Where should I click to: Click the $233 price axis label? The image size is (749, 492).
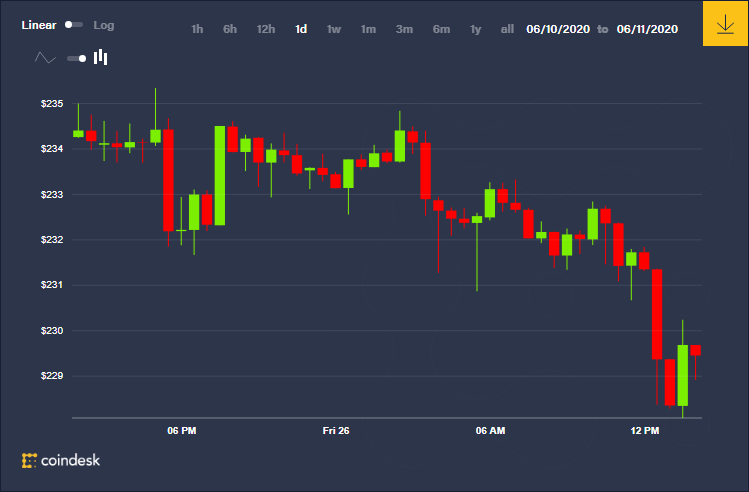[x=52, y=194]
